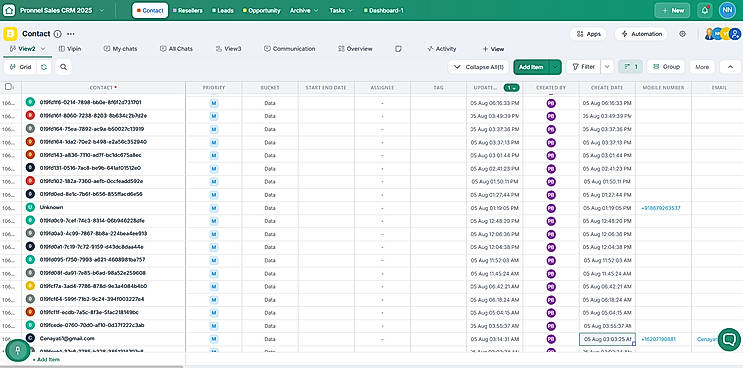Open Updated column sort badge dropdown
743x368 pixels.
point(511,88)
